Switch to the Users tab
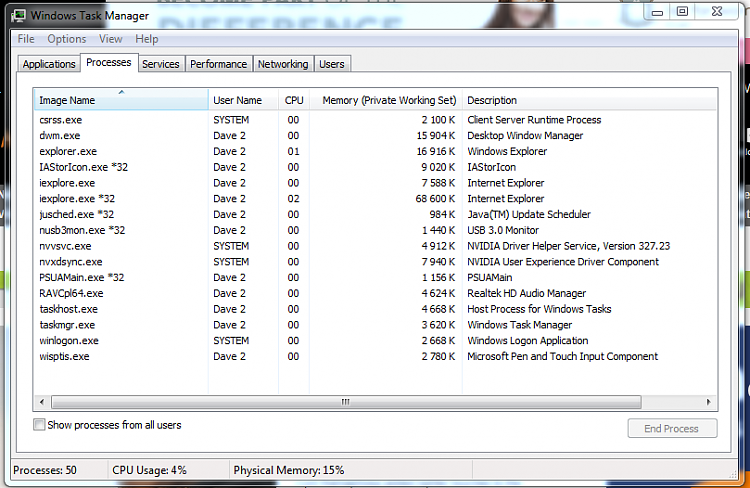Viewport: 750px width, 488px height. pos(332,64)
